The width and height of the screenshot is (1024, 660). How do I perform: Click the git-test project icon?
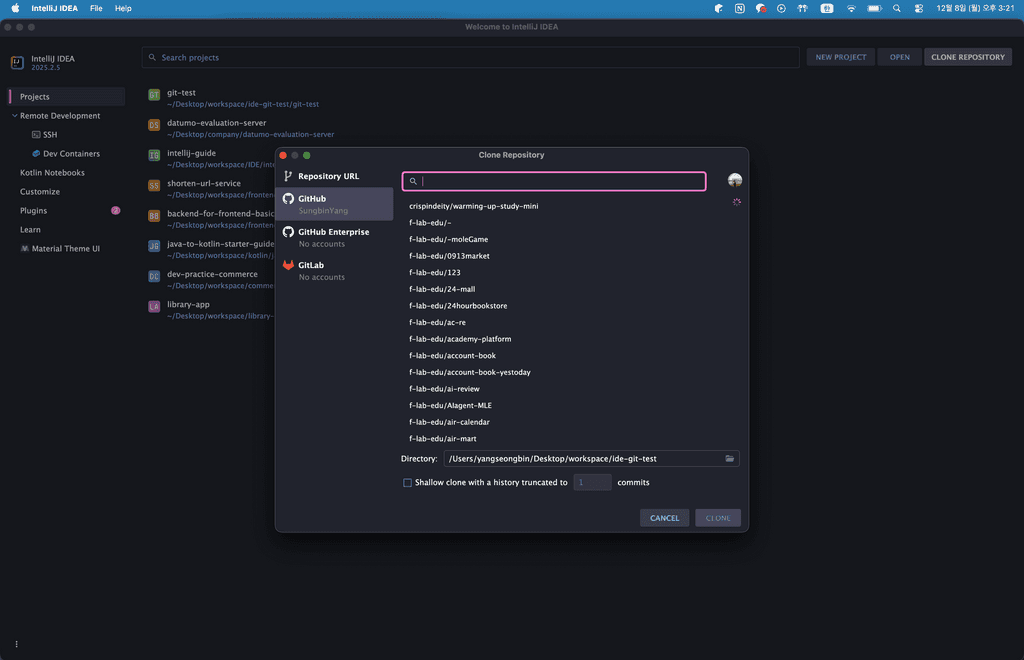click(154, 95)
